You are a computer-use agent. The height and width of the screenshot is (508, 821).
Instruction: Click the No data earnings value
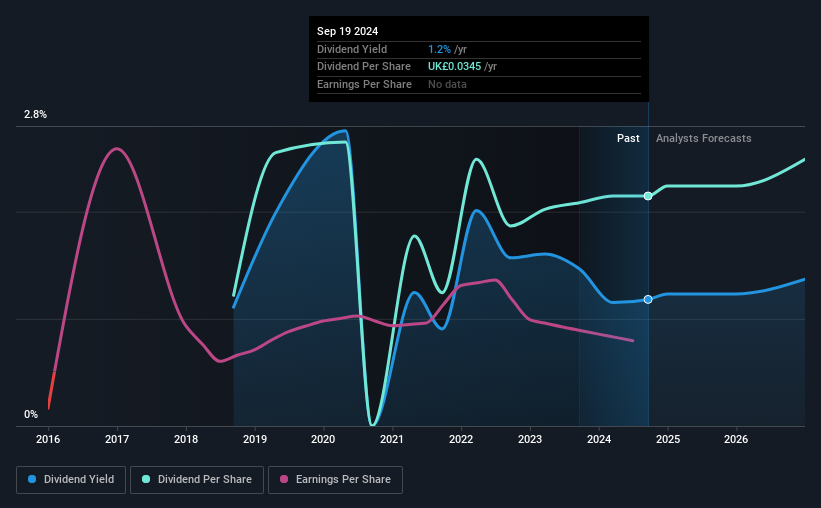(x=447, y=84)
